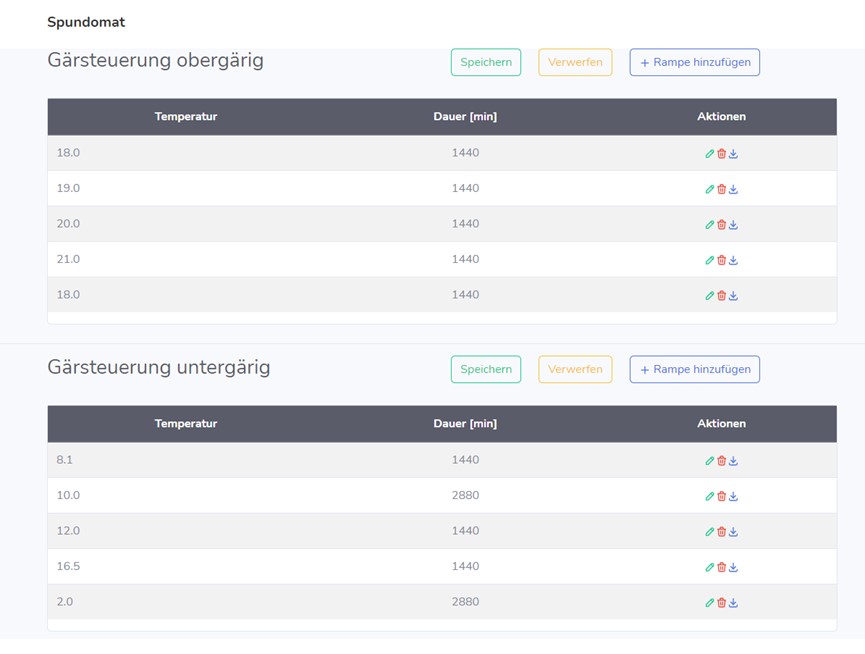
Task: Click the Spundomat title in the header
Action: pyautogui.click(x=86, y=22)
